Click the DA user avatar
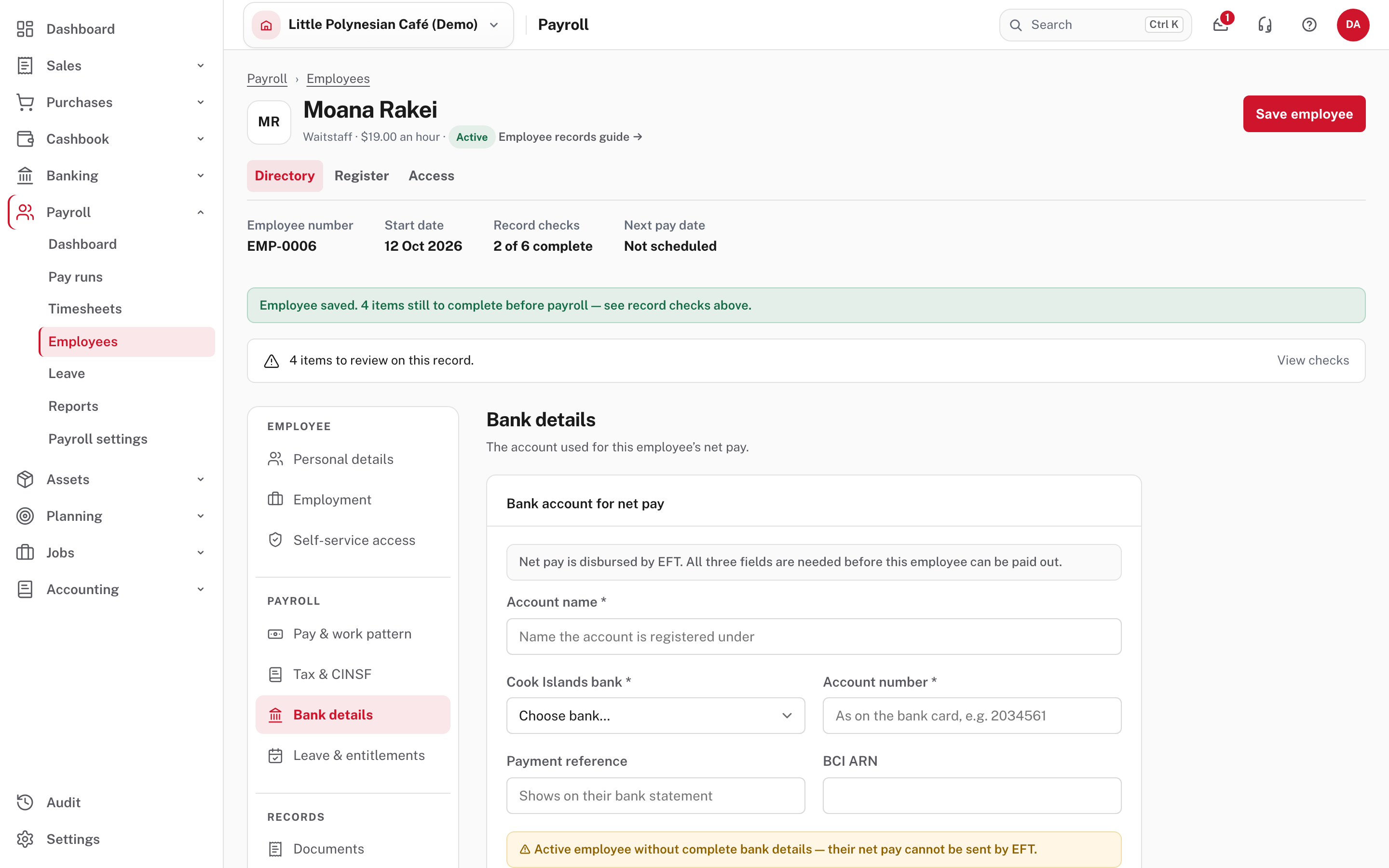The width and height of the screenshot is (1389, 868). 1353,25
